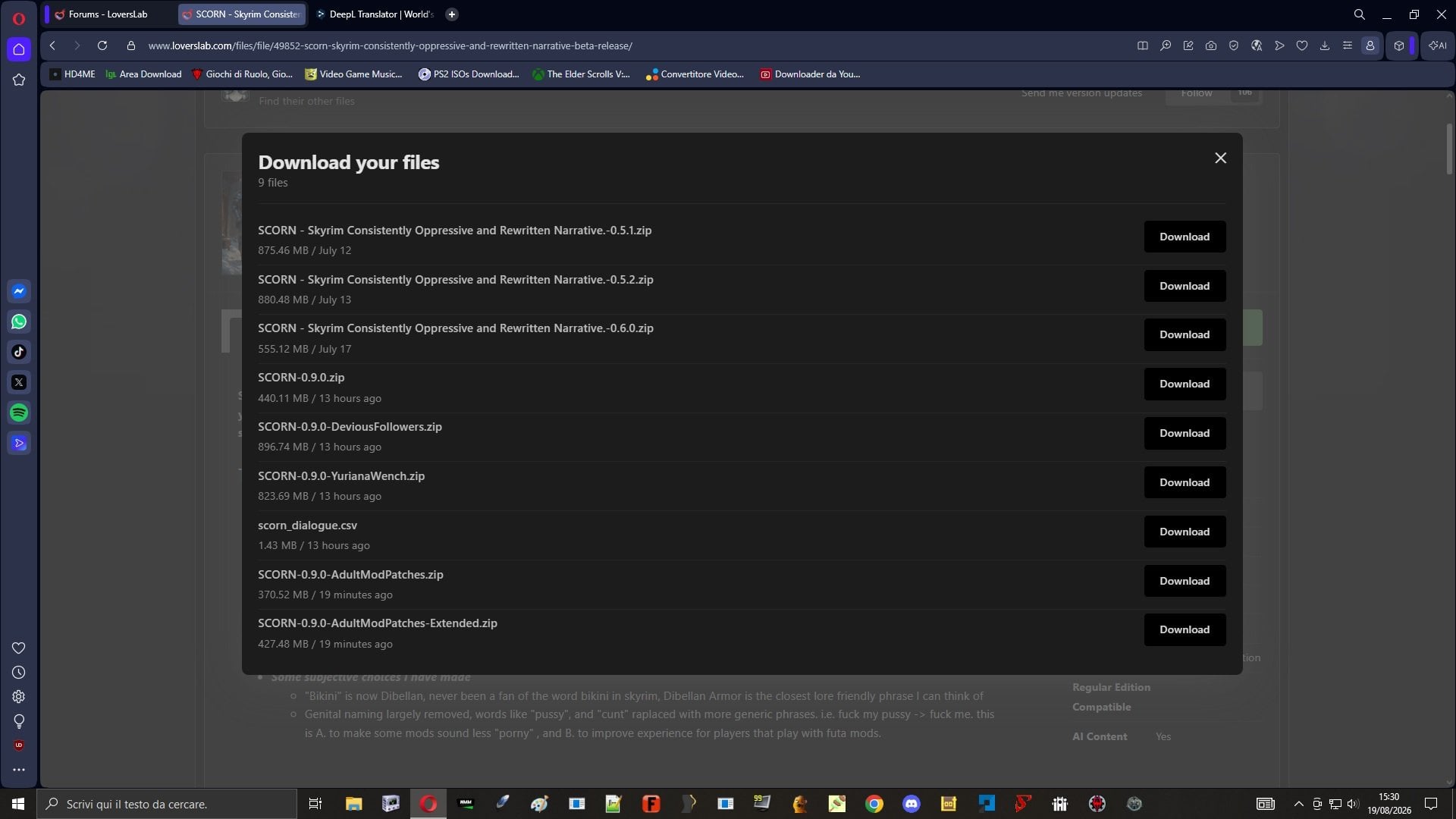The width and height of the screenshot is (1456, 819).
Task: Open the bookmarks star in Opera sidebar
Action: tap(19, 80)
